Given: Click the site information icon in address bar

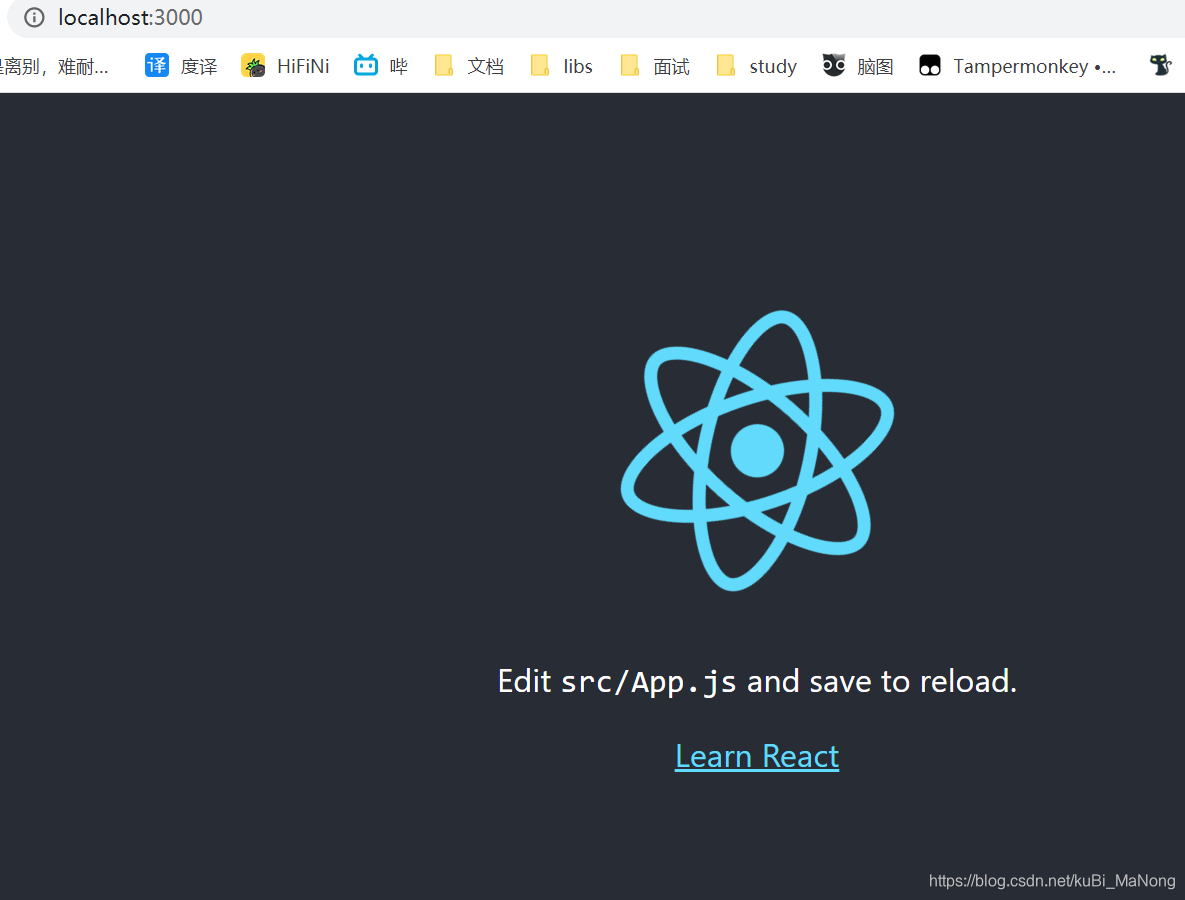Looking at the screenshot, I should (x=34, y=17).
